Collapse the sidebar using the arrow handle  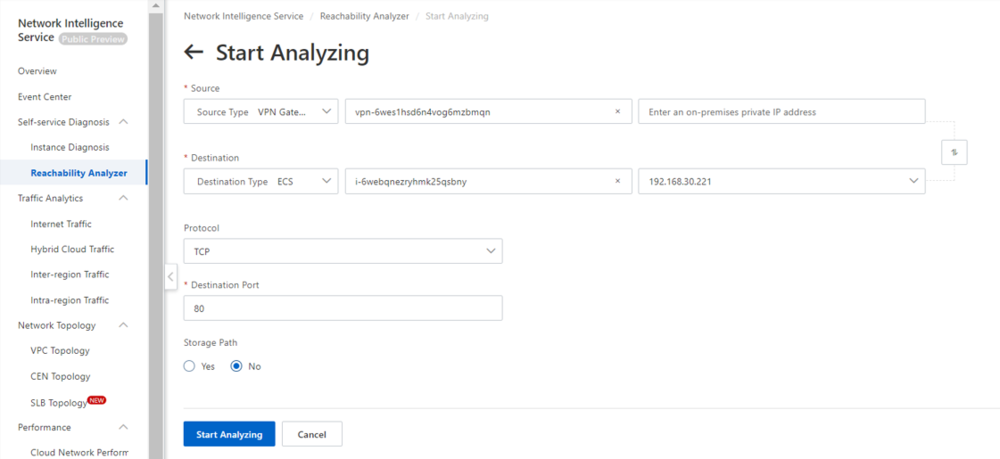170,277
